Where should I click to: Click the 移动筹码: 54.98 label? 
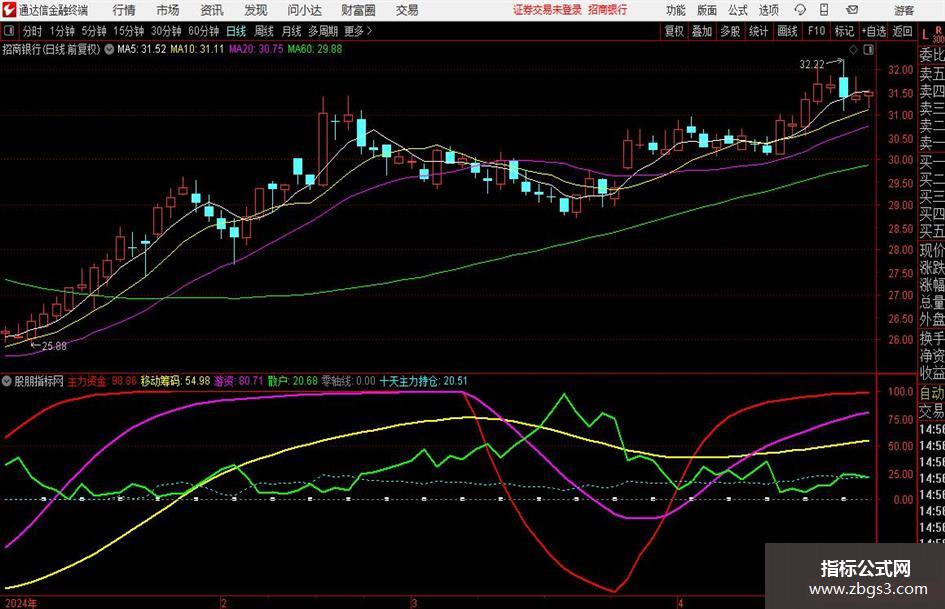coord(175,381)
